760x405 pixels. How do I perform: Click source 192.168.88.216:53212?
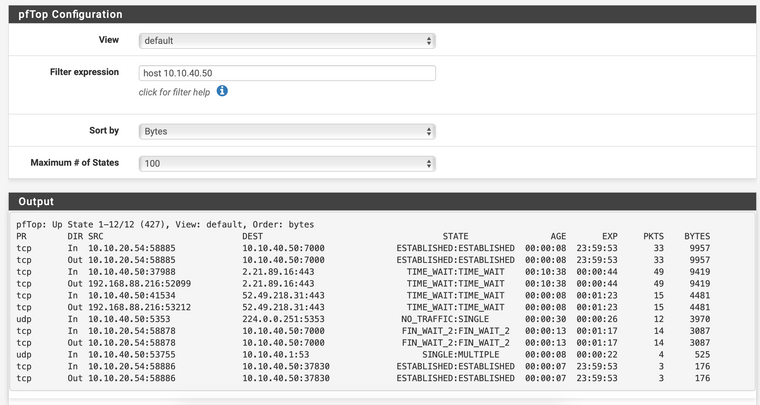point(140,307)
